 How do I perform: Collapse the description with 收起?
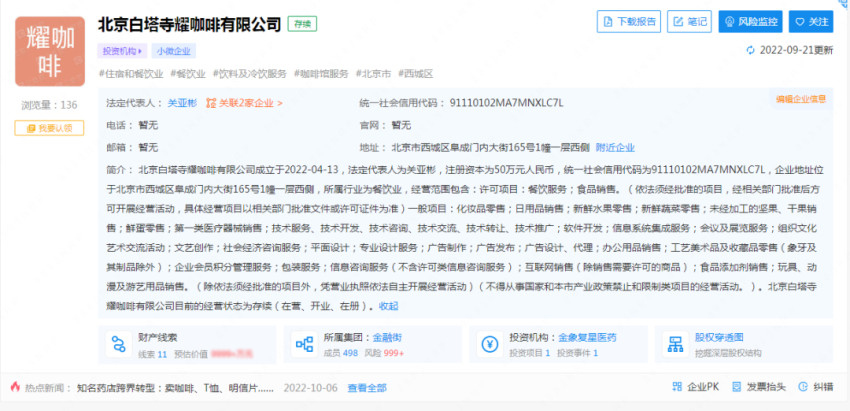point(388,306)
